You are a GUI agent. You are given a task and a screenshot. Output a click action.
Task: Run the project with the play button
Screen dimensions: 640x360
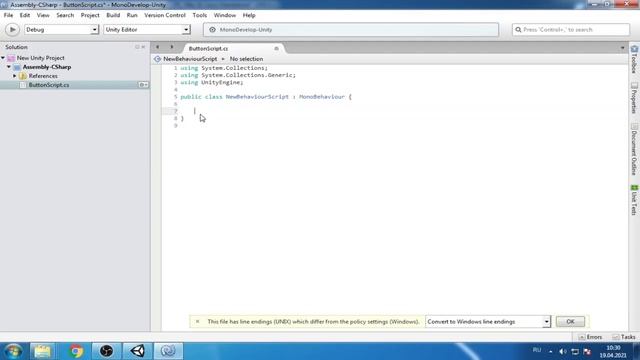click(x=12, y=29)
